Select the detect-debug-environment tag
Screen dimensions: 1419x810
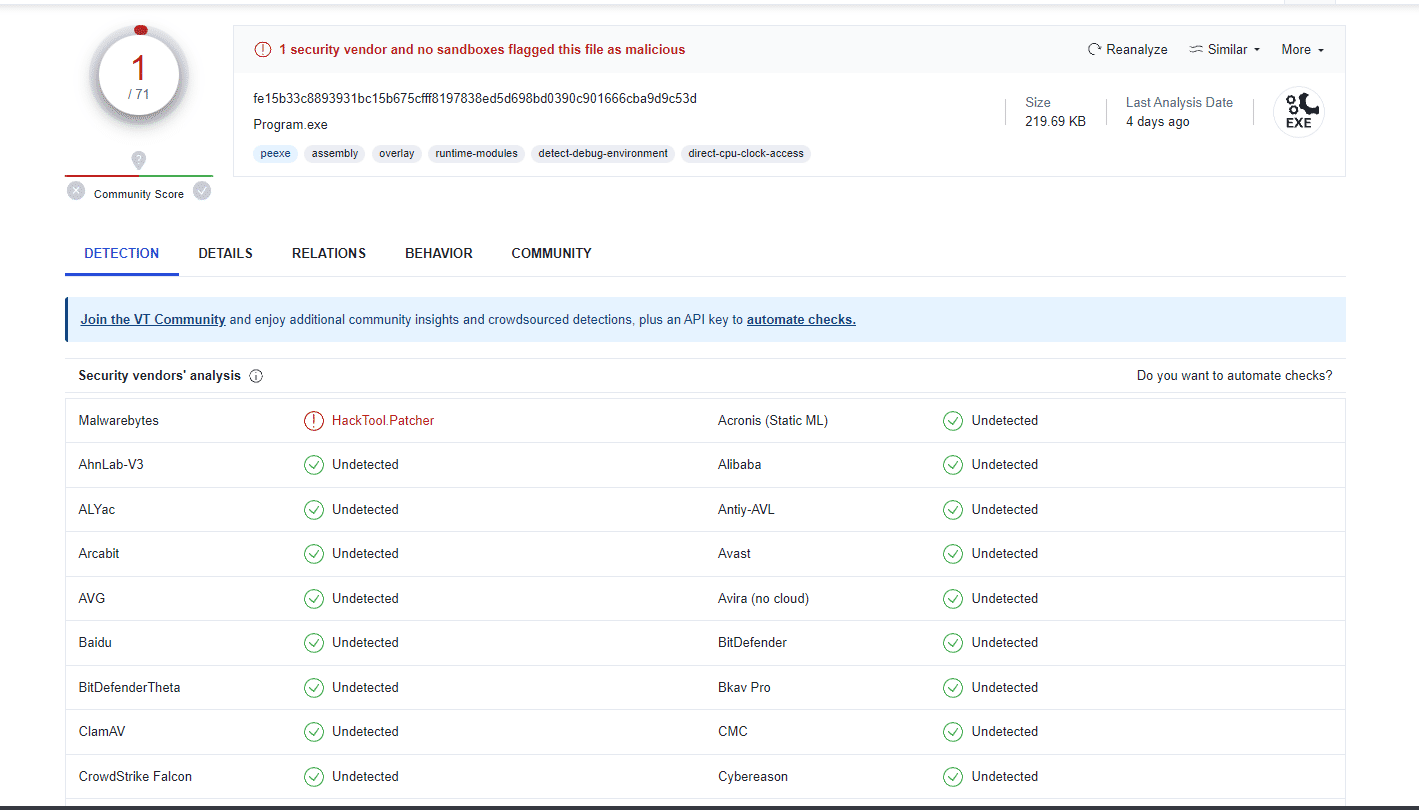click(x=603, y=154)
